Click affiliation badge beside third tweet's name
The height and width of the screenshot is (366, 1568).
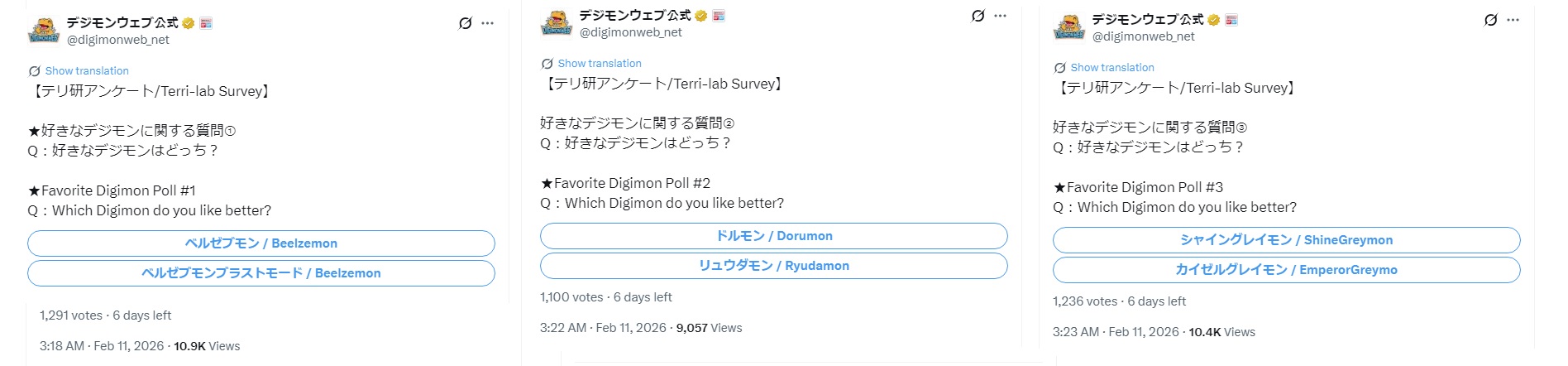click(1231, 20)
